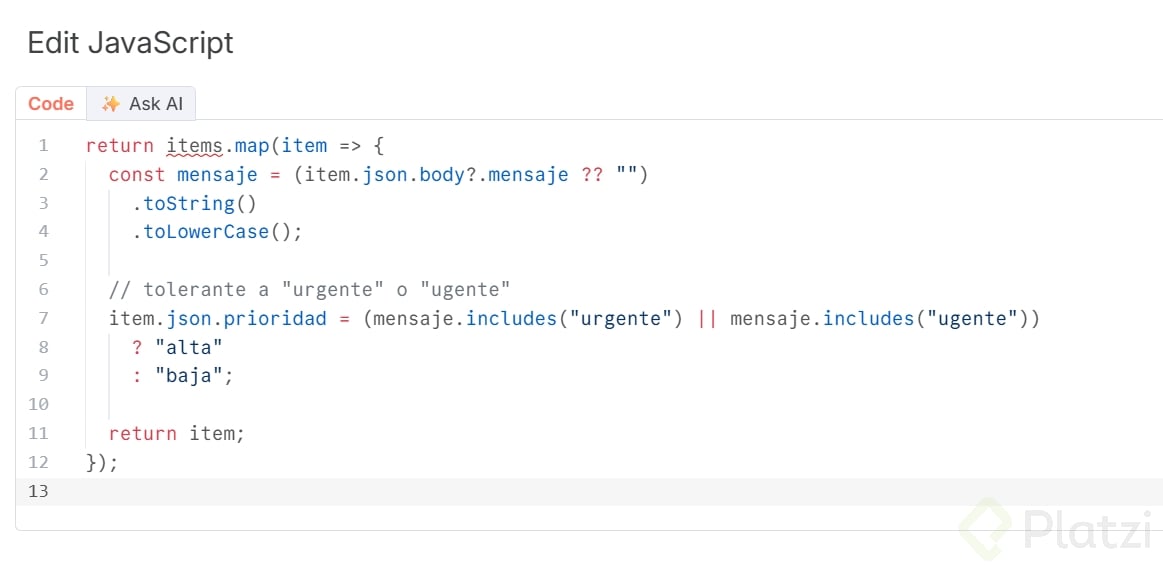
Task: Click the "ugente" string in second includes
Action: [x=979, y=319]
